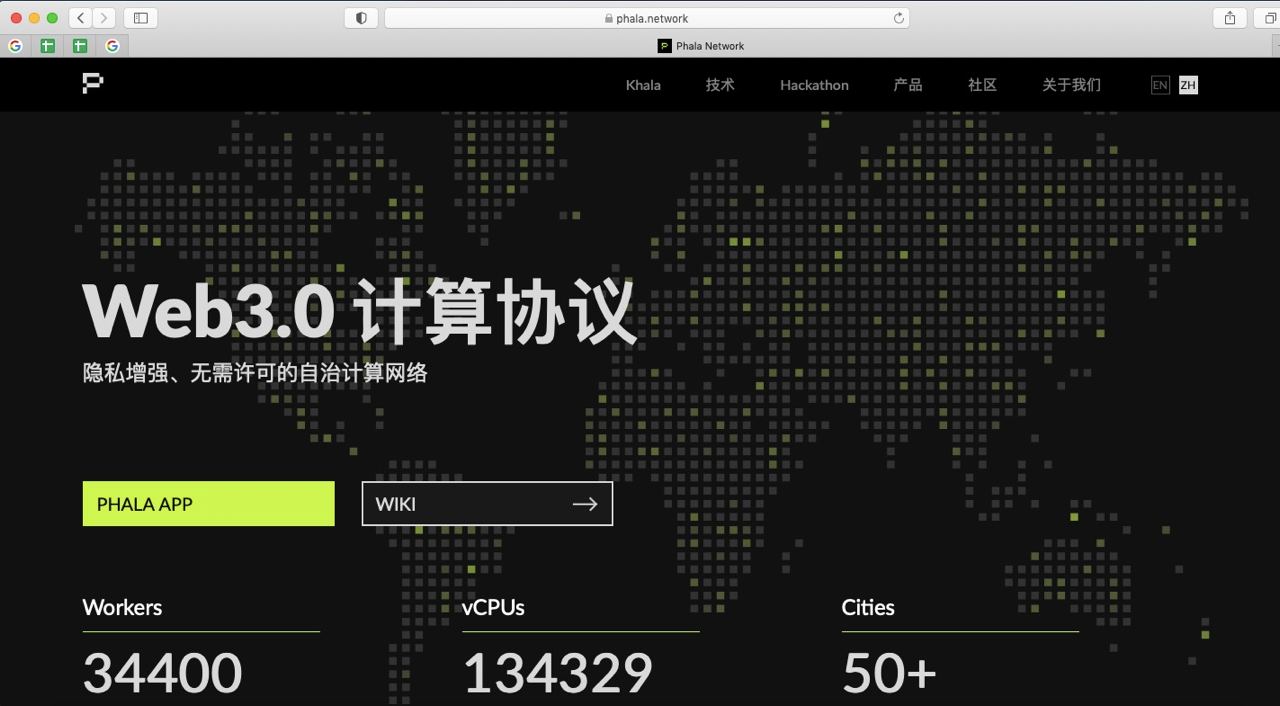The image size is (1280, 706).
Task: Open the first pinned Google tab
Action: coord(15,46)
